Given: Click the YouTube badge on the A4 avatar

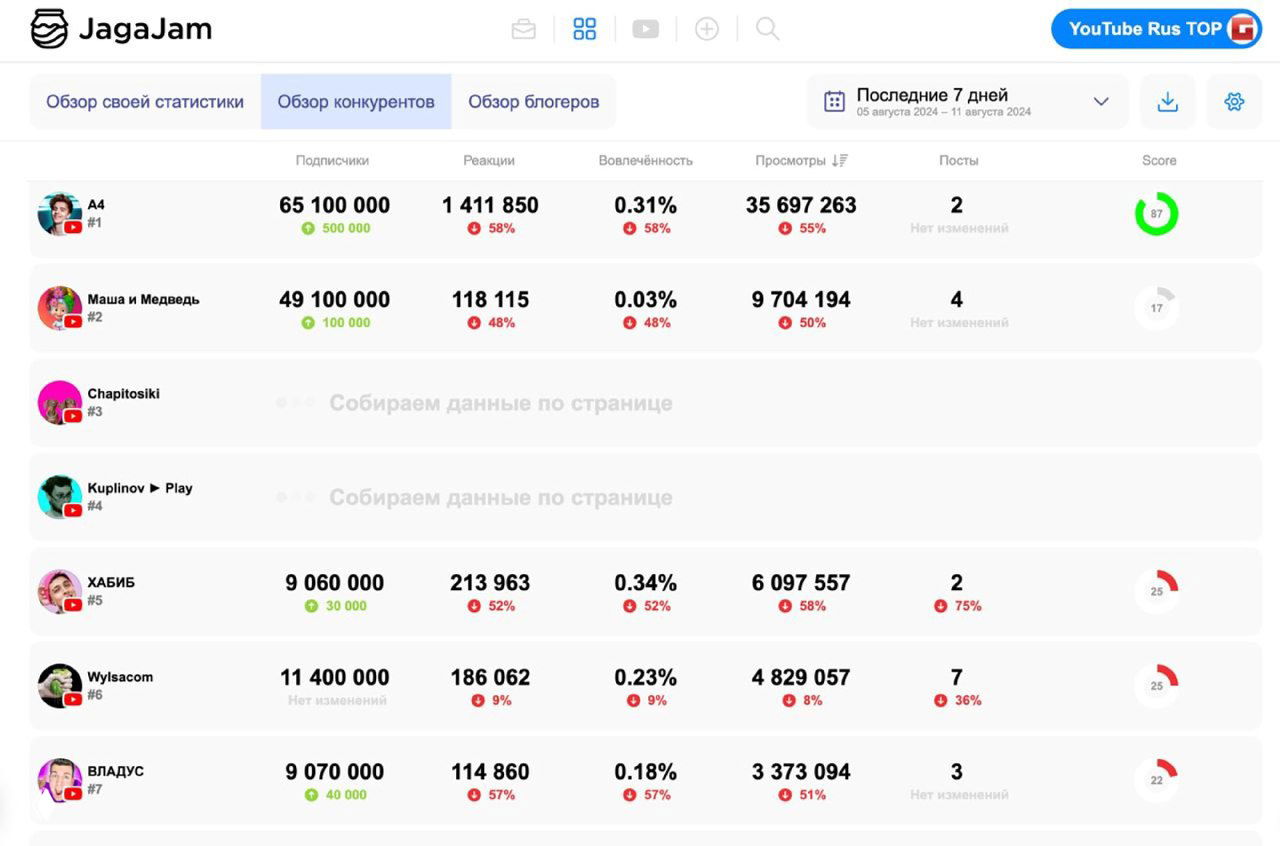Looking at the screenshot, I should click(x=72, y=227).
